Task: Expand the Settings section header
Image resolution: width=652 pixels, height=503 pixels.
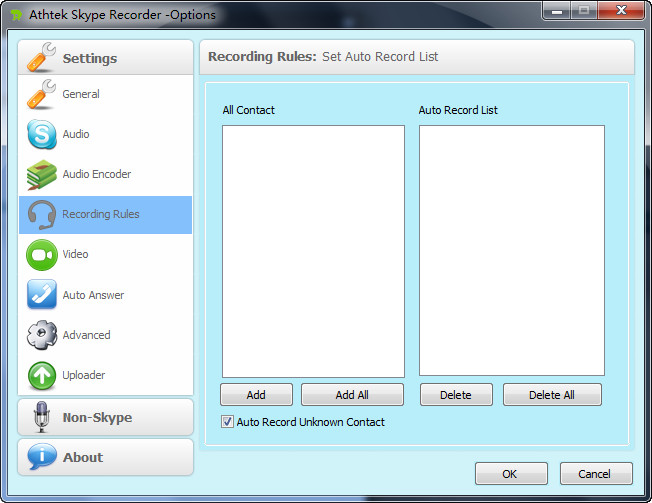Action: [106, 57]
